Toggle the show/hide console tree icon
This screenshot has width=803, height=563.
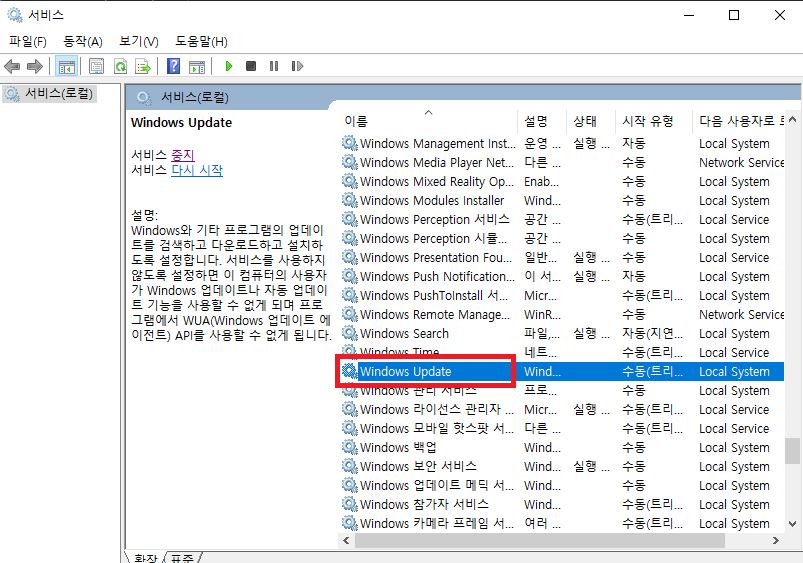pos(67,66)
